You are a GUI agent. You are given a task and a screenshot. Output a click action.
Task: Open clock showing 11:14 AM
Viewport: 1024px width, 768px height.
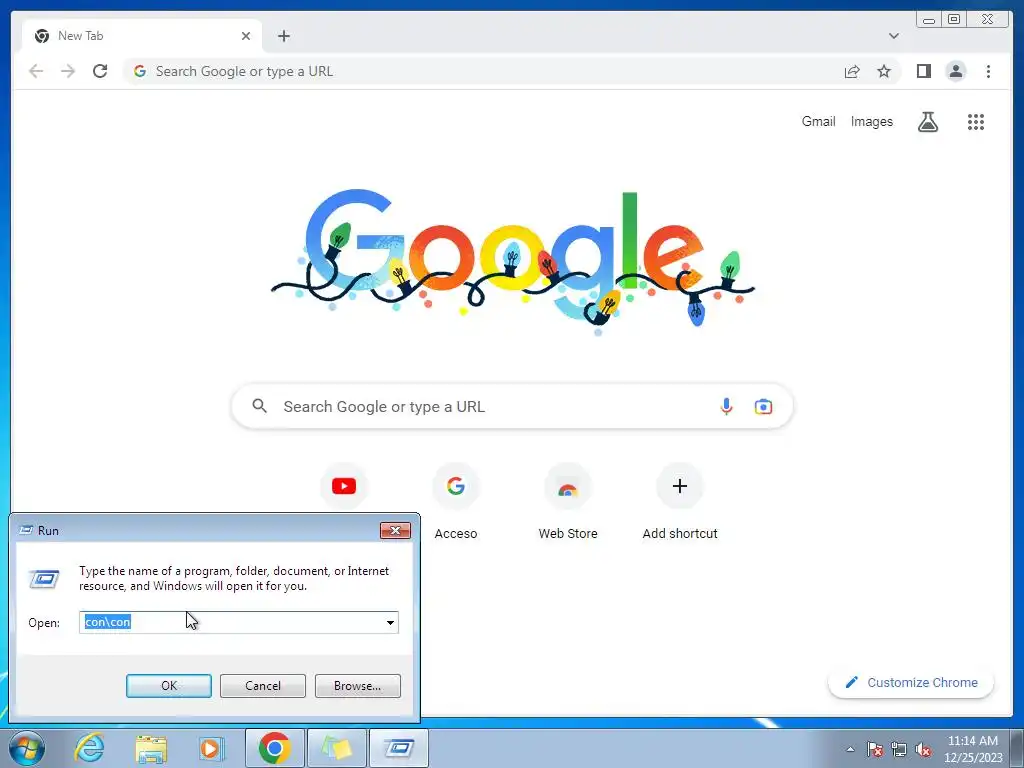(x=972, y=749)
